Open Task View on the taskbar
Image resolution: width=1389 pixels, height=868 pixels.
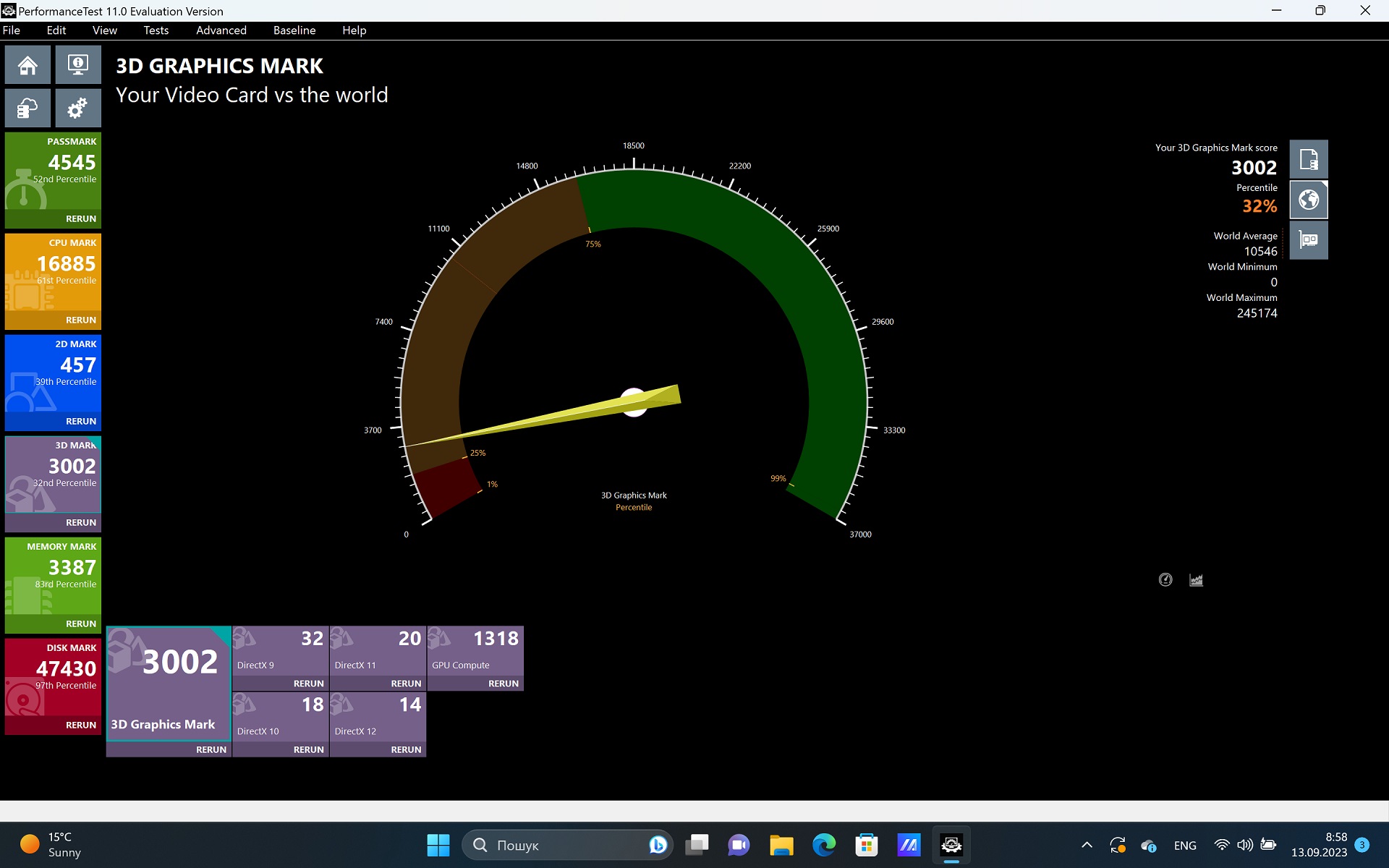697,845
